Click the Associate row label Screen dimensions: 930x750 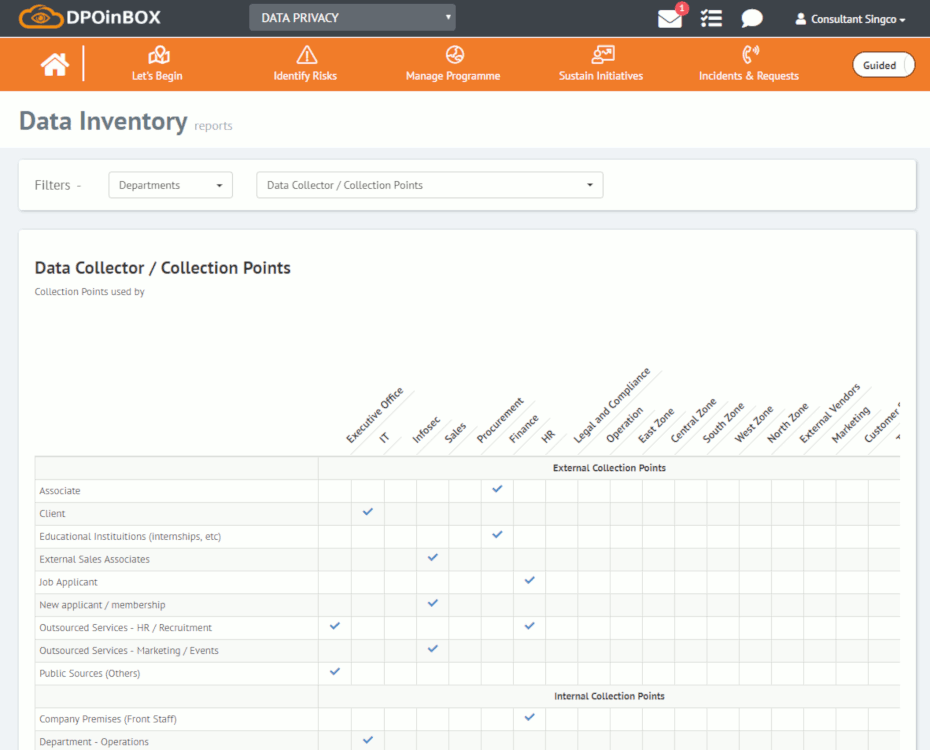[60, 491]
